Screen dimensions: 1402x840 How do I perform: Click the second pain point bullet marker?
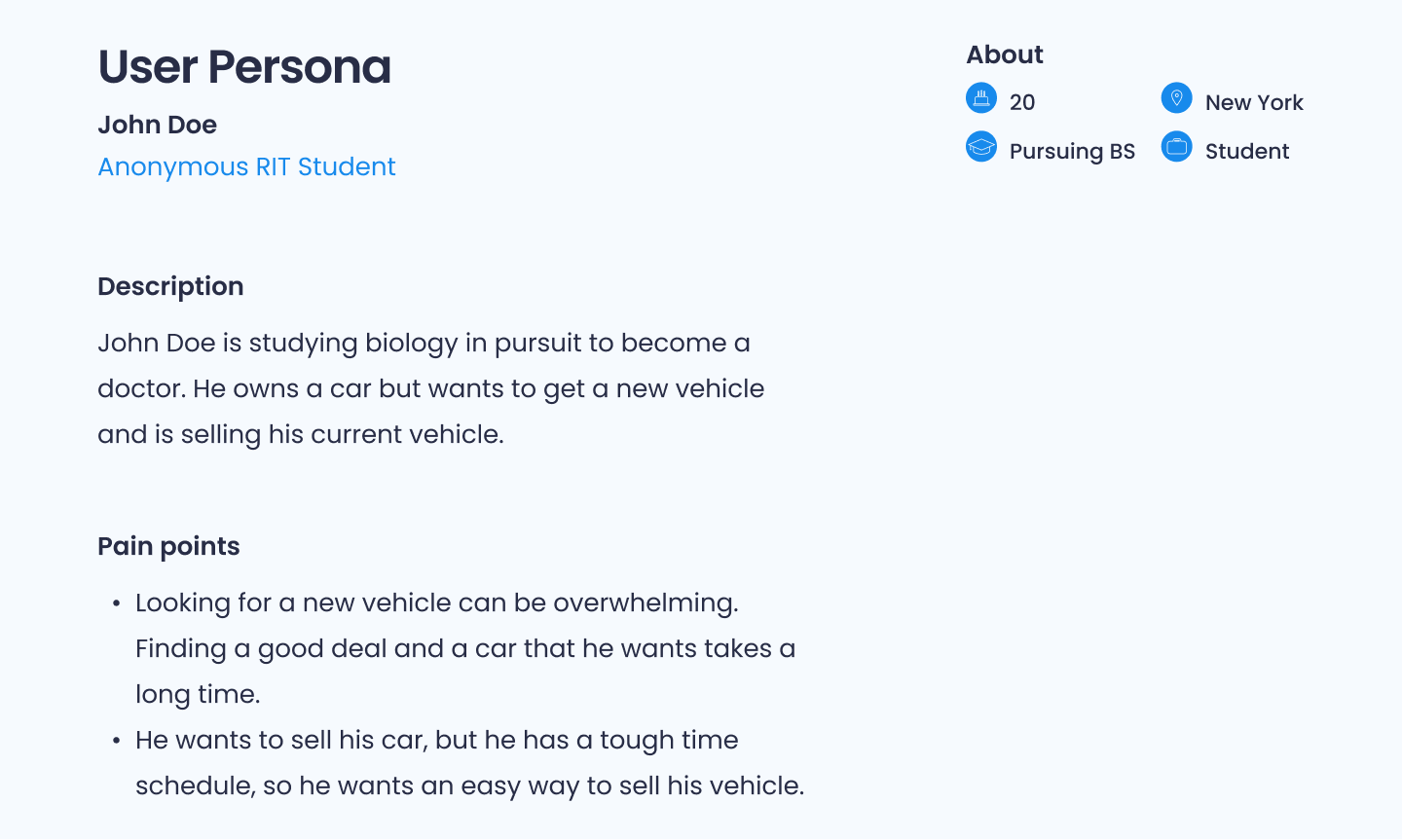[116, 742]
